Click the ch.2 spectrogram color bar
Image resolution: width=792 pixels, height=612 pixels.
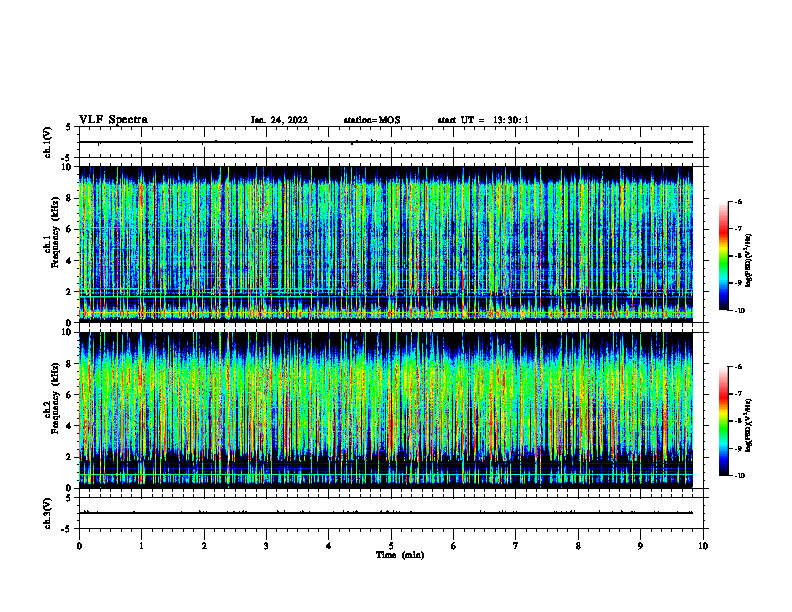723,421
